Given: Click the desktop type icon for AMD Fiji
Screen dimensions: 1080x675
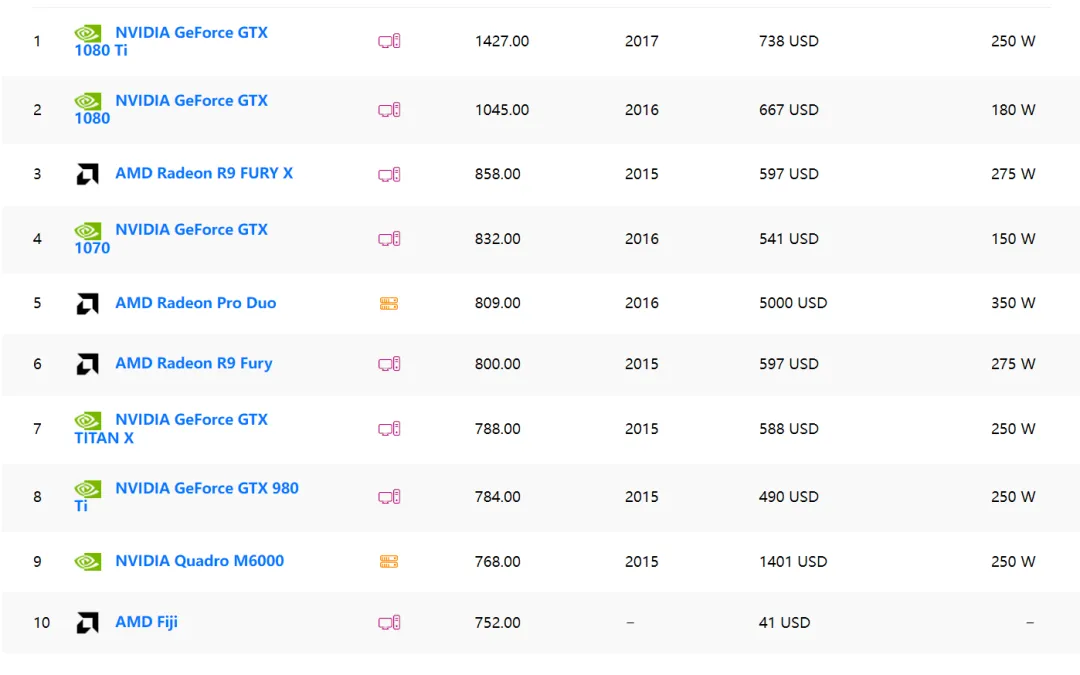Looking at the screenshot, I should [x=389, y=623].
